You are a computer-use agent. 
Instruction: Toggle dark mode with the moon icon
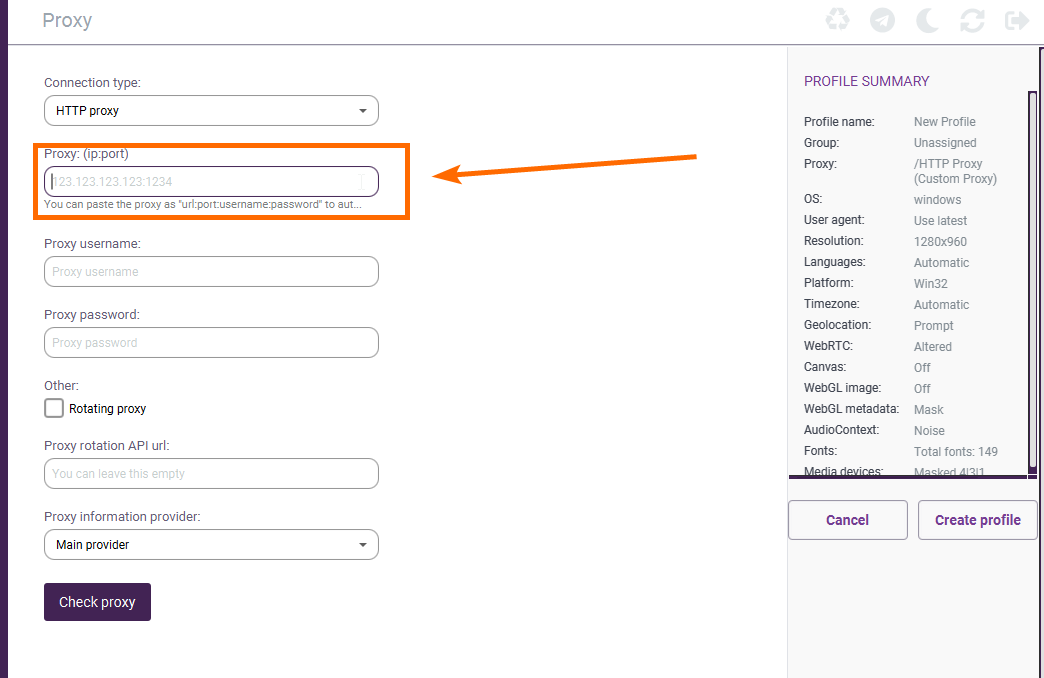coord(928,20)
